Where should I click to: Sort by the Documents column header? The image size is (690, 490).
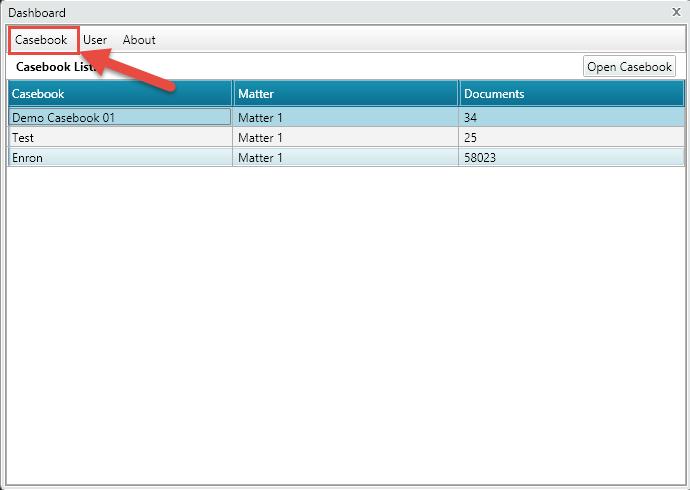(x=571, y=94)
